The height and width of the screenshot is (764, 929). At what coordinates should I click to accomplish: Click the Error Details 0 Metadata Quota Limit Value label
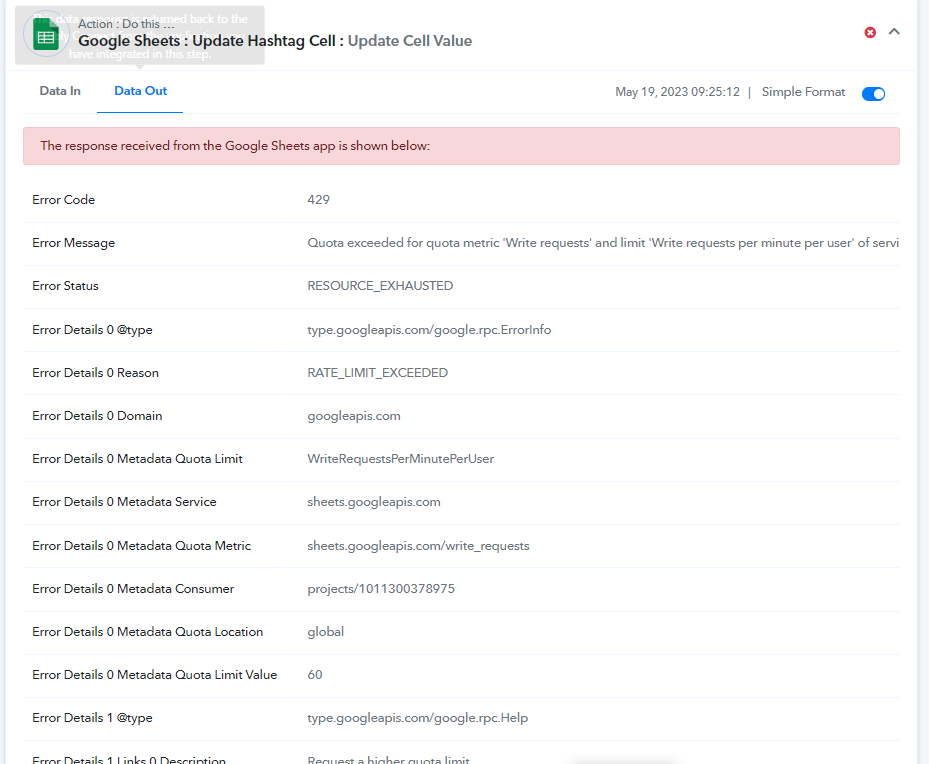(x=155, y=675)
